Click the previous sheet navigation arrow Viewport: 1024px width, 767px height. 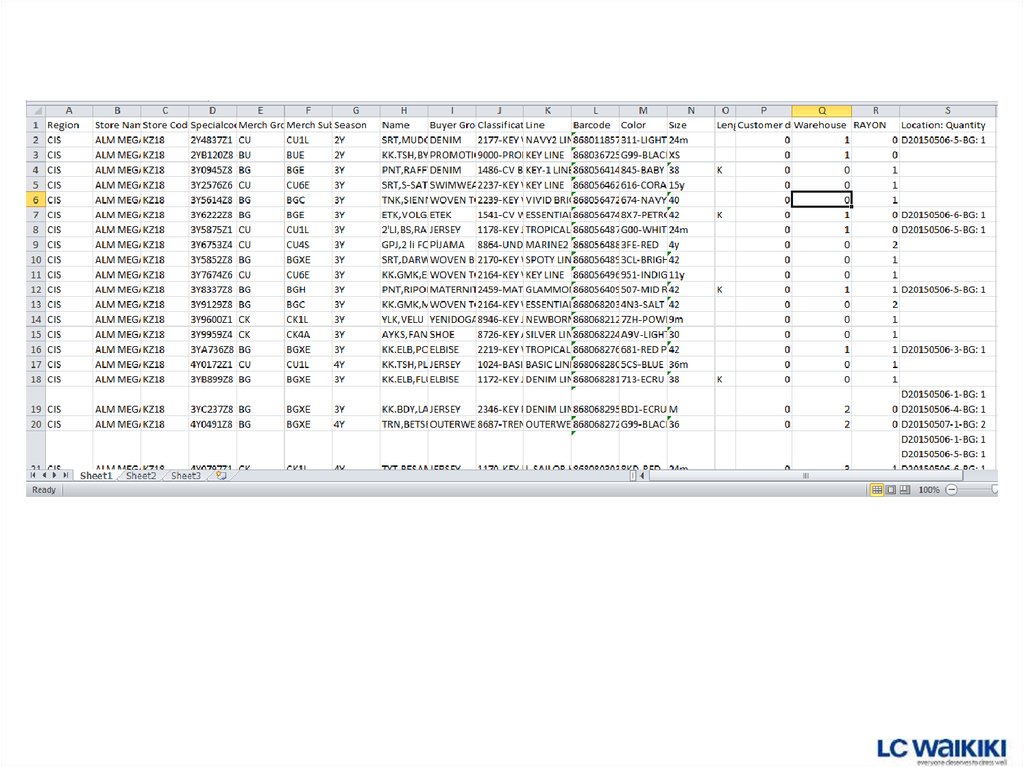[x=45, y=476]
